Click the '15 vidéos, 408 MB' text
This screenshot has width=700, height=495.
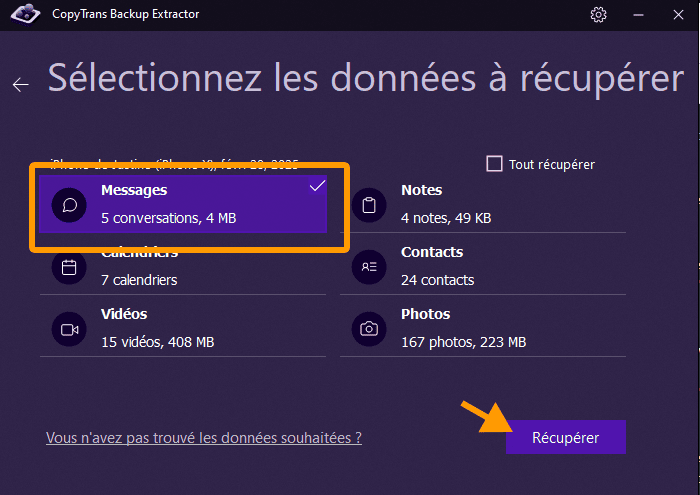click(x=158, y=342)
